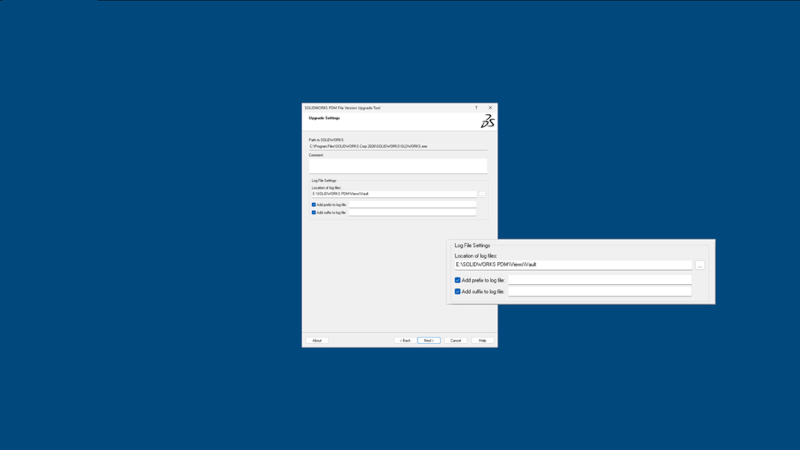
Task: Click the question mark help icon in title bar
Action: click(476, 107)
